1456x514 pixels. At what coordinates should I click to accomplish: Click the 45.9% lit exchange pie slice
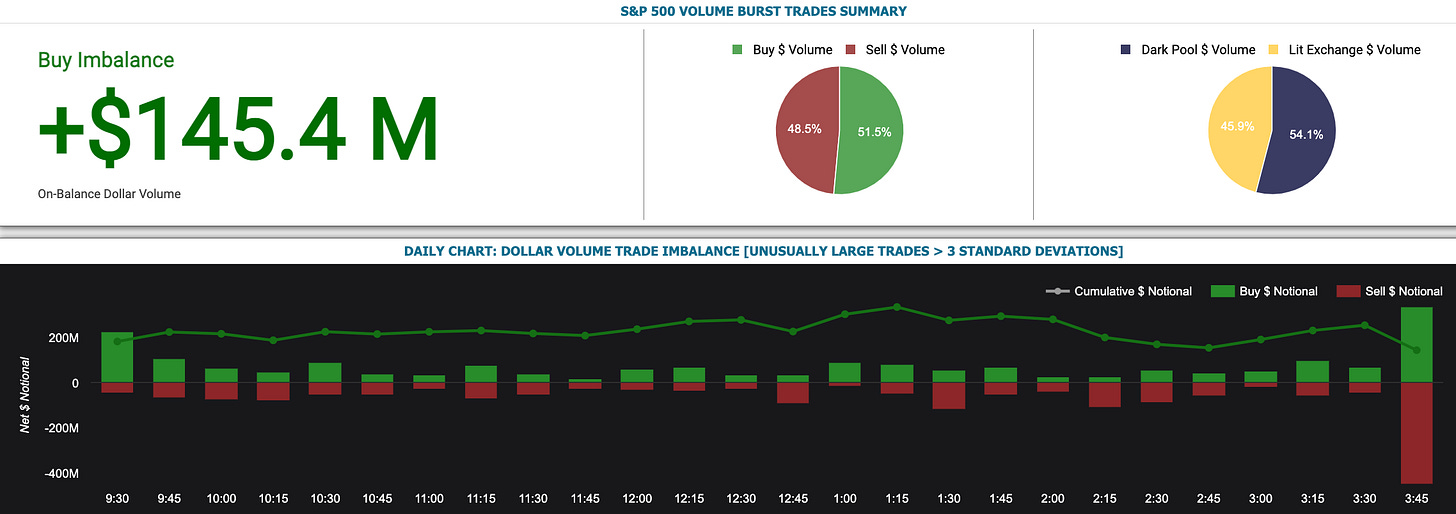[x=1238, y=128]
